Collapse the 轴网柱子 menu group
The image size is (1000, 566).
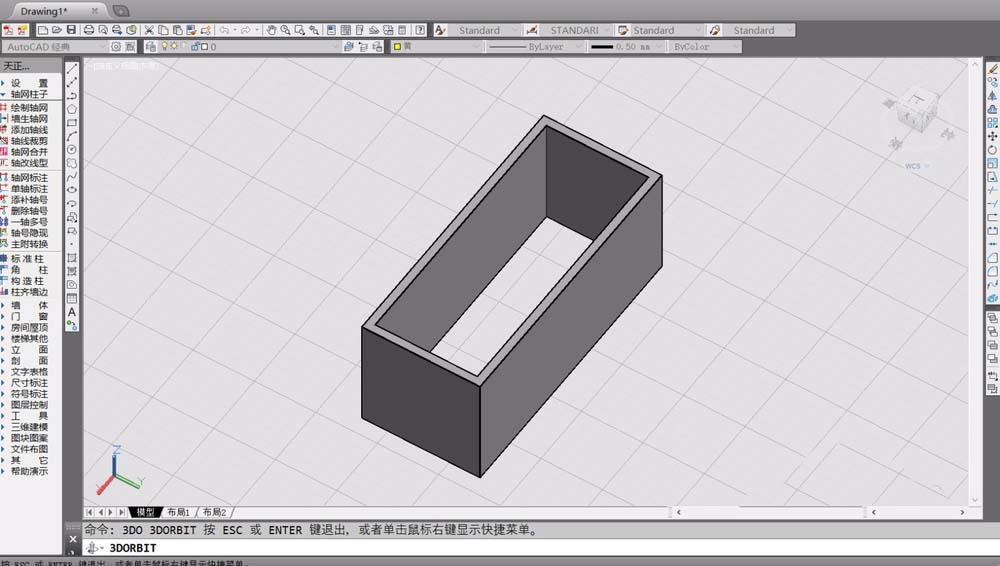pyautogui.click(x=30, y=94)
